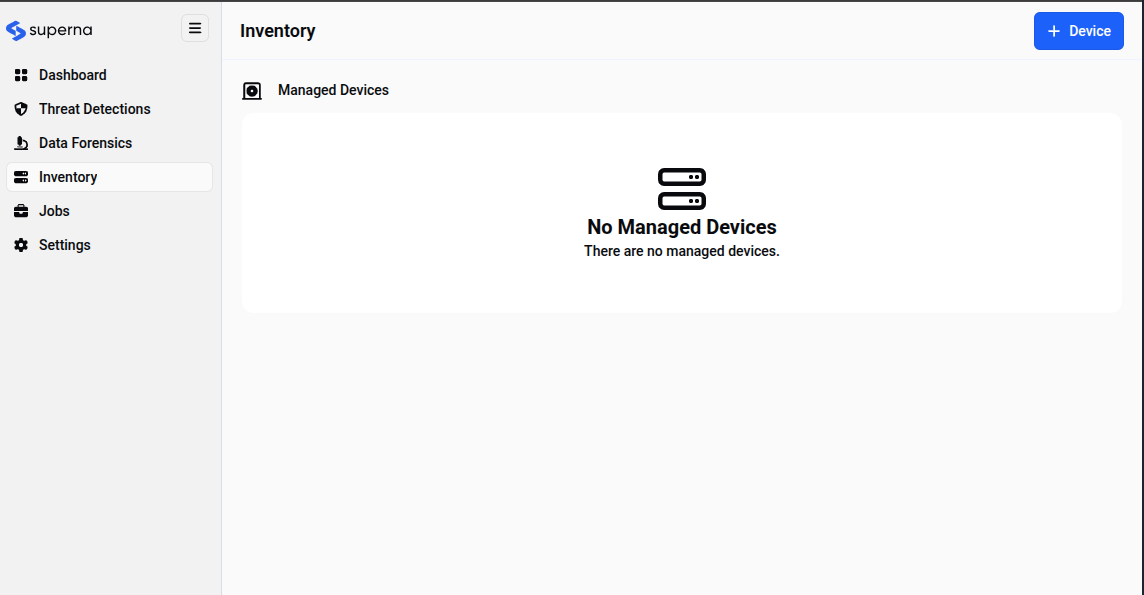The width and height of the screenshot is (1144, 595).
Task: Navigate to the Data Forensics section
Action: click(85, 143)
